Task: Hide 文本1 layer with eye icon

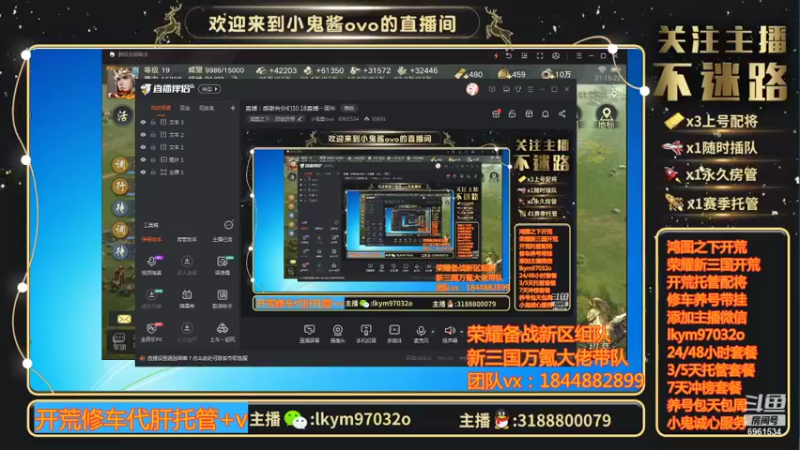Action: coord(143,147)
